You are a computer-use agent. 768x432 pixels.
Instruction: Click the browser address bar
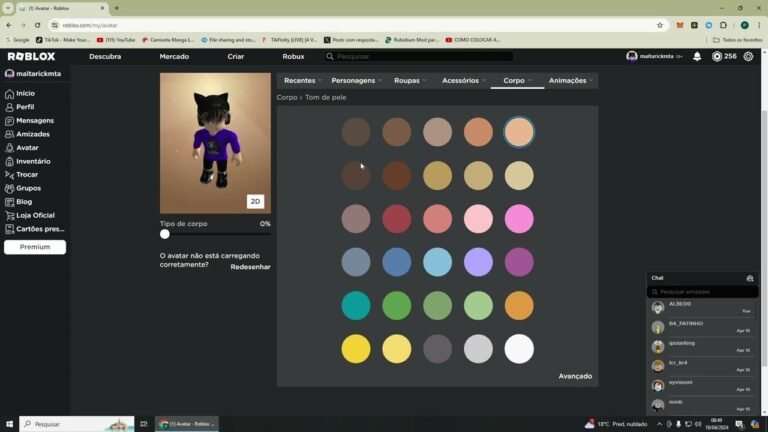[358, 25]
